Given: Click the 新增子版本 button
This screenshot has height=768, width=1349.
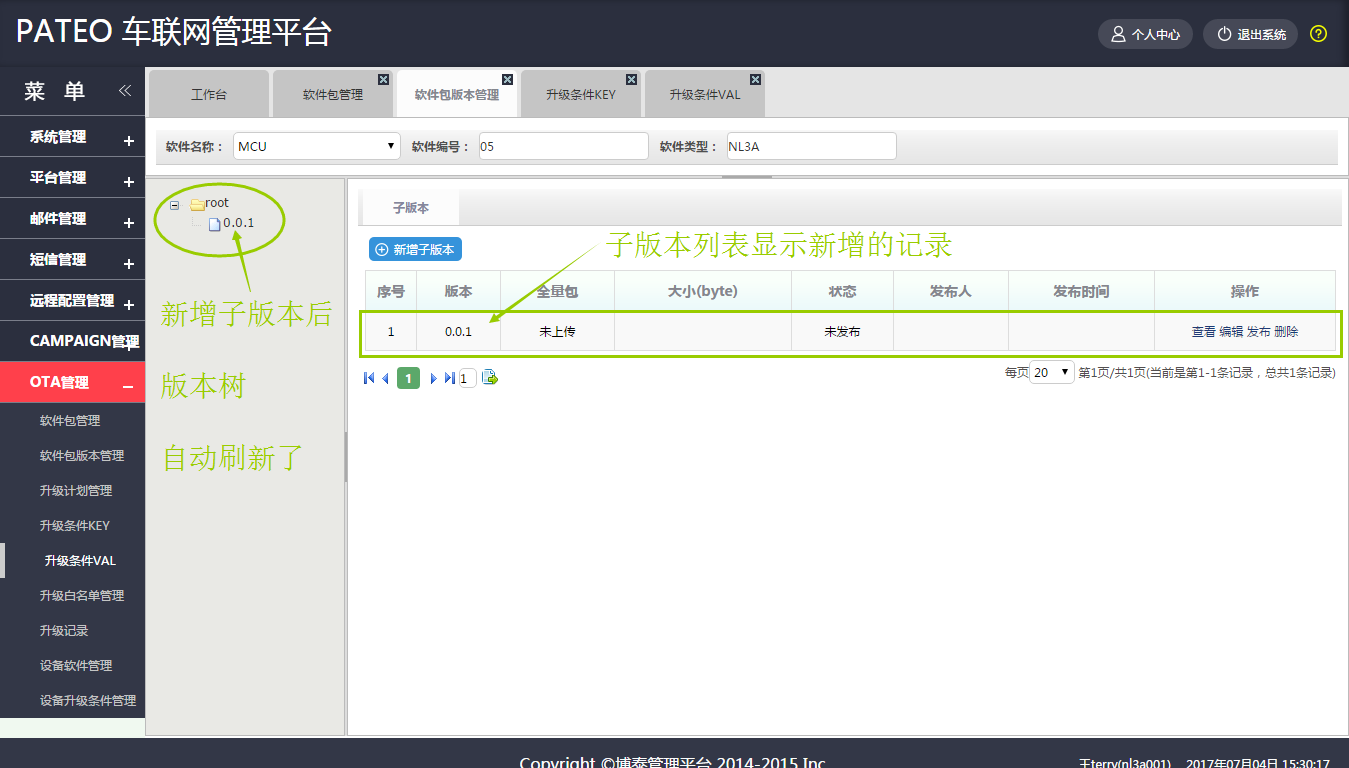Looking at the screenshot, I should pos(415,250).
